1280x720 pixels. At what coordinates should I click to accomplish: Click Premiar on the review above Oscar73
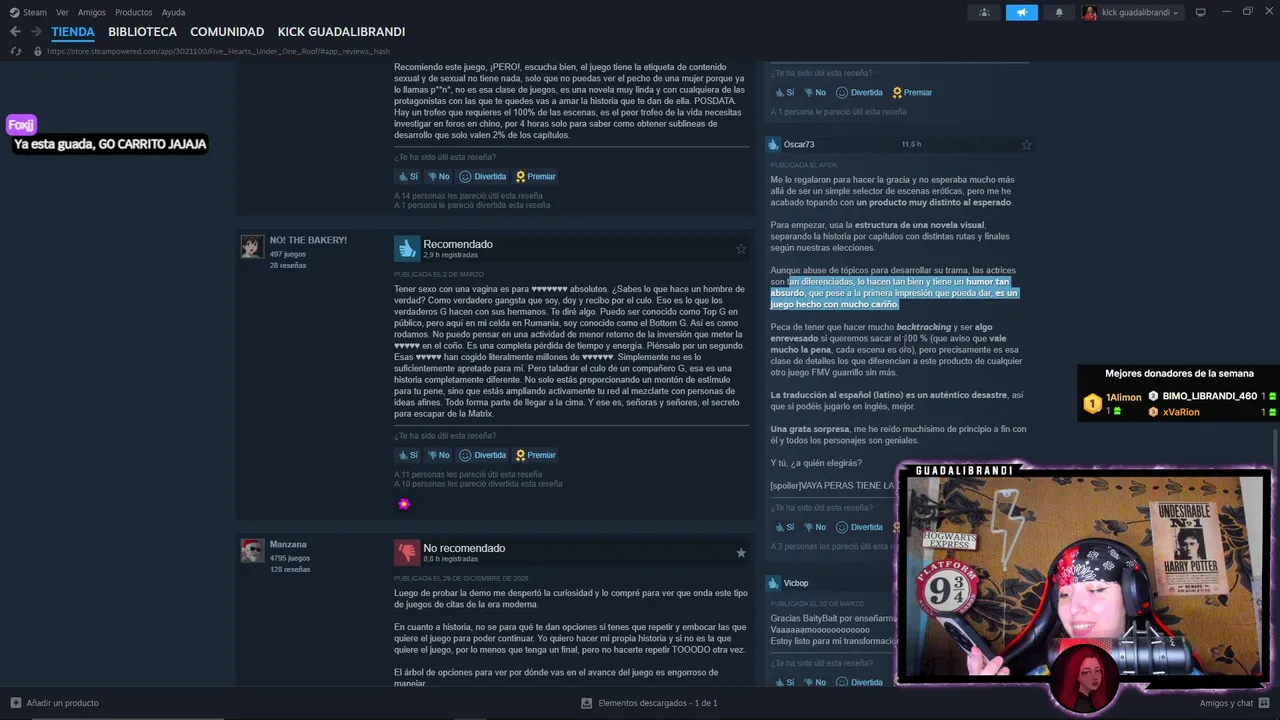coord(911,92)
